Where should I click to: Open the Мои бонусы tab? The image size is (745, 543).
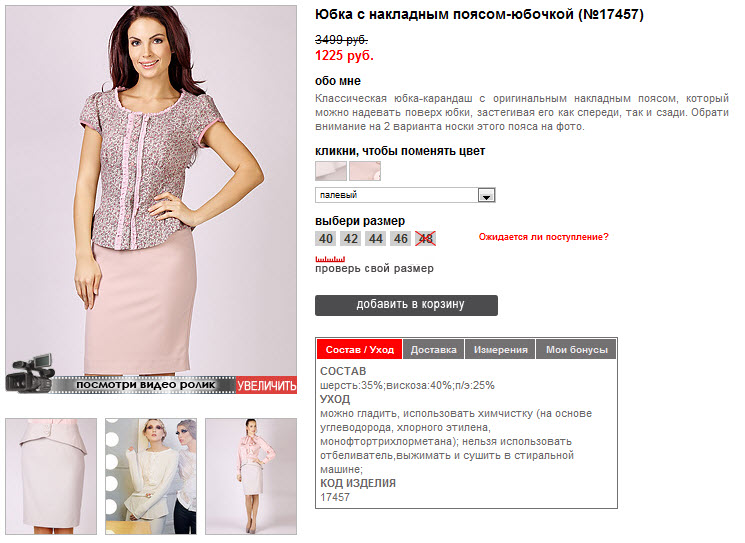[576, 350]
